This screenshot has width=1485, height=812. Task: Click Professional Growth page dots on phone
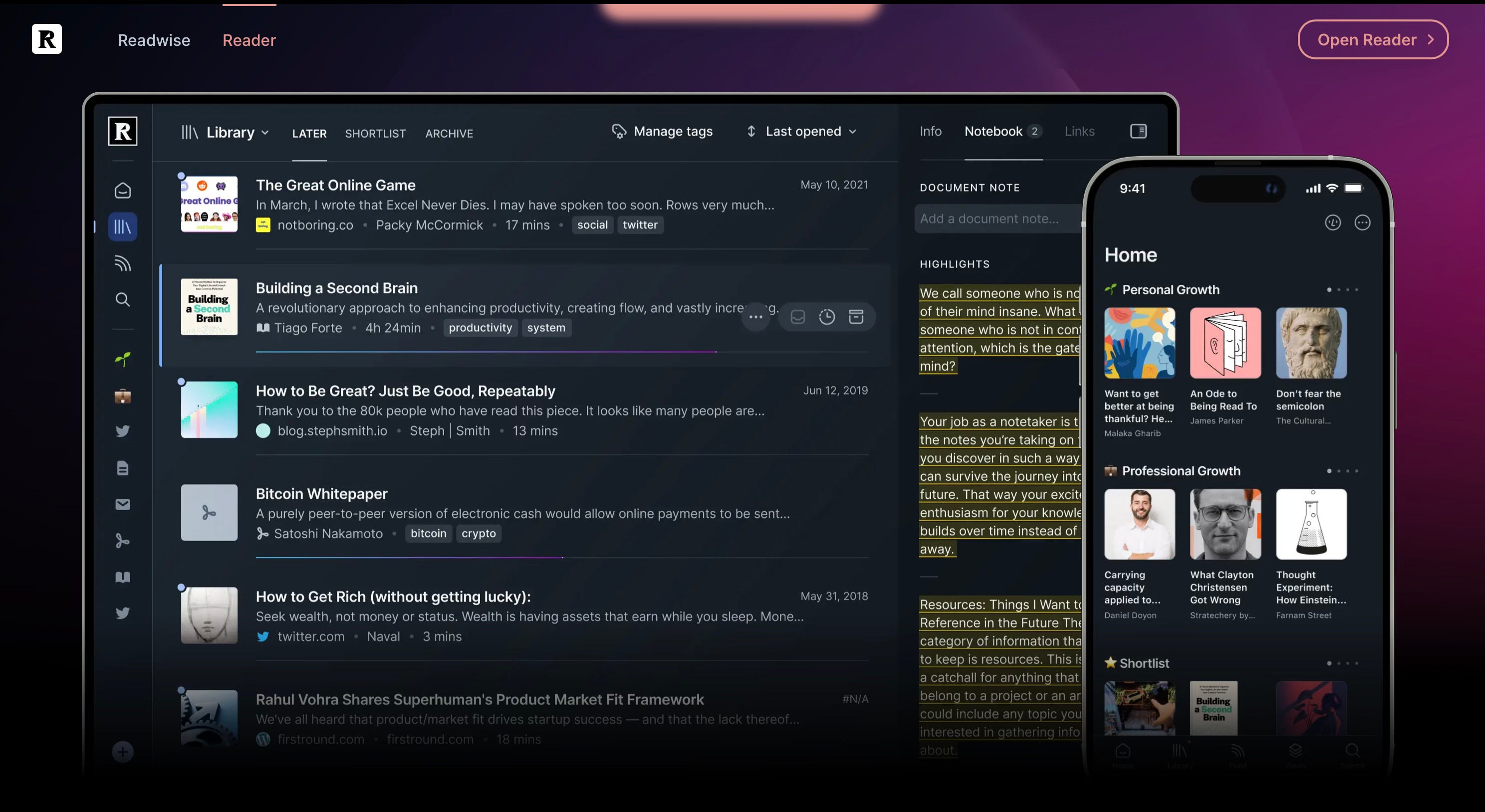tap(1343, 471)
